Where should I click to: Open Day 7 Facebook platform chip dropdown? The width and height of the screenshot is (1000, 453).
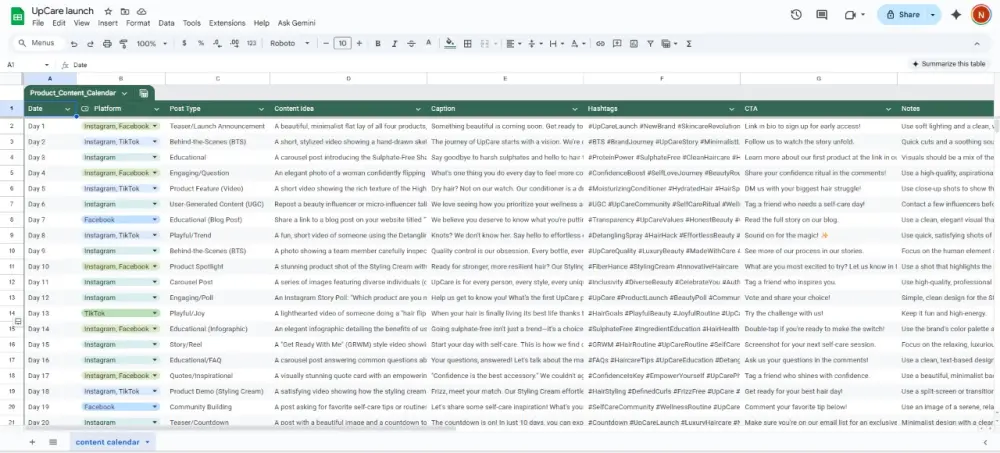pos(154,219)
